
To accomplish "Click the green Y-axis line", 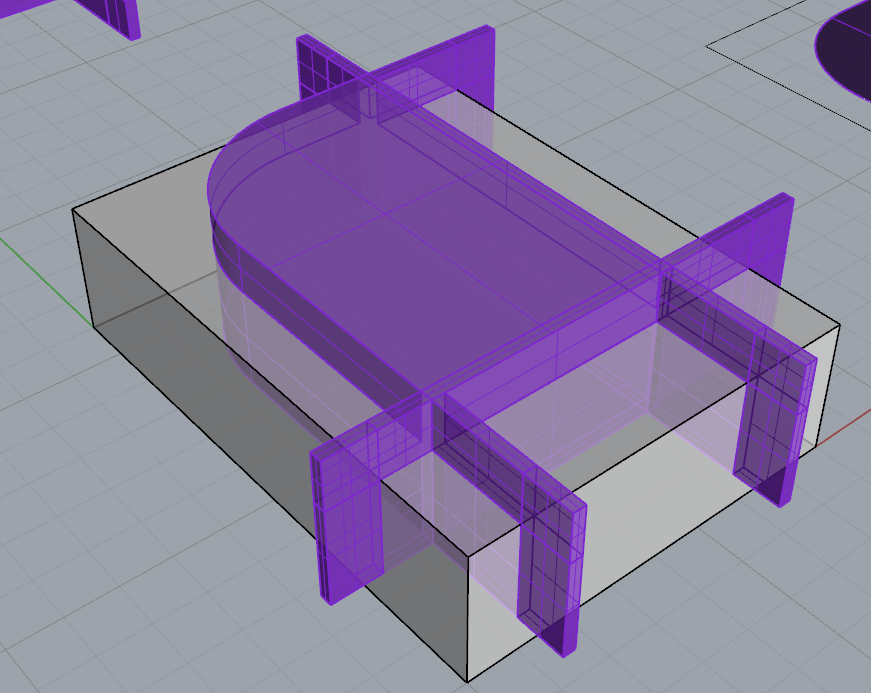I will pyautogui.click(x=46, y=282).
